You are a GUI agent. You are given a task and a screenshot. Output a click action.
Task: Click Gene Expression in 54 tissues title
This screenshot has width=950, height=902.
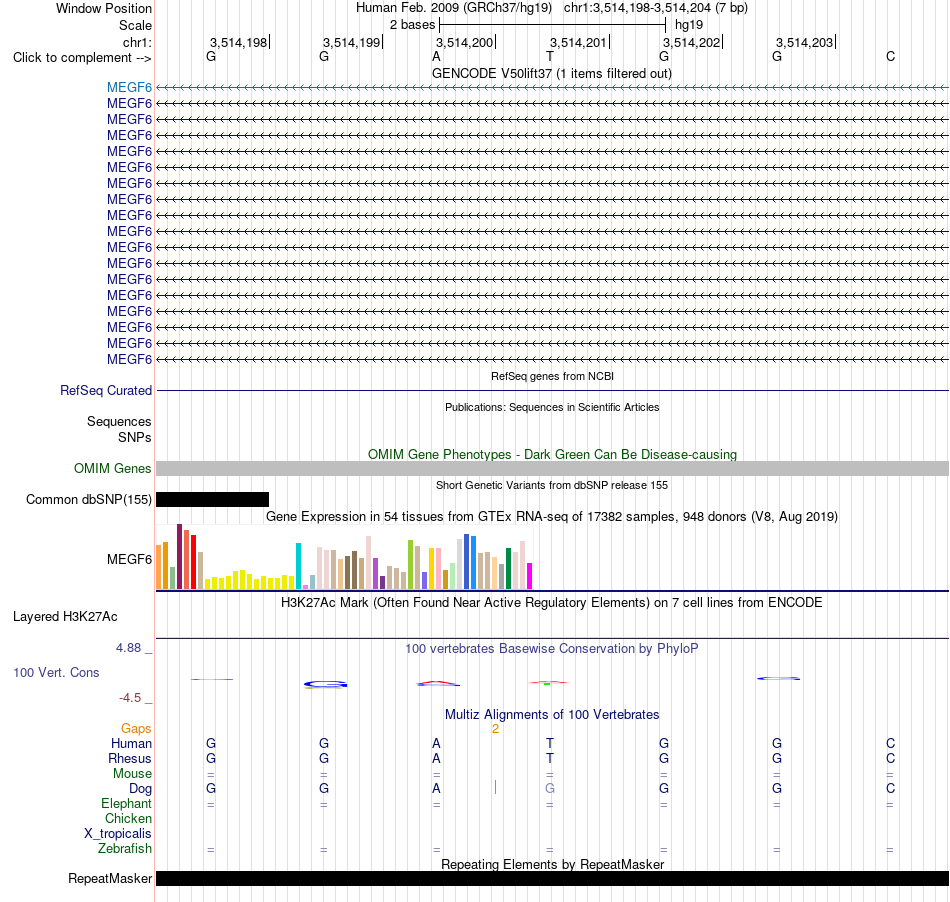[x=552, y=517]
